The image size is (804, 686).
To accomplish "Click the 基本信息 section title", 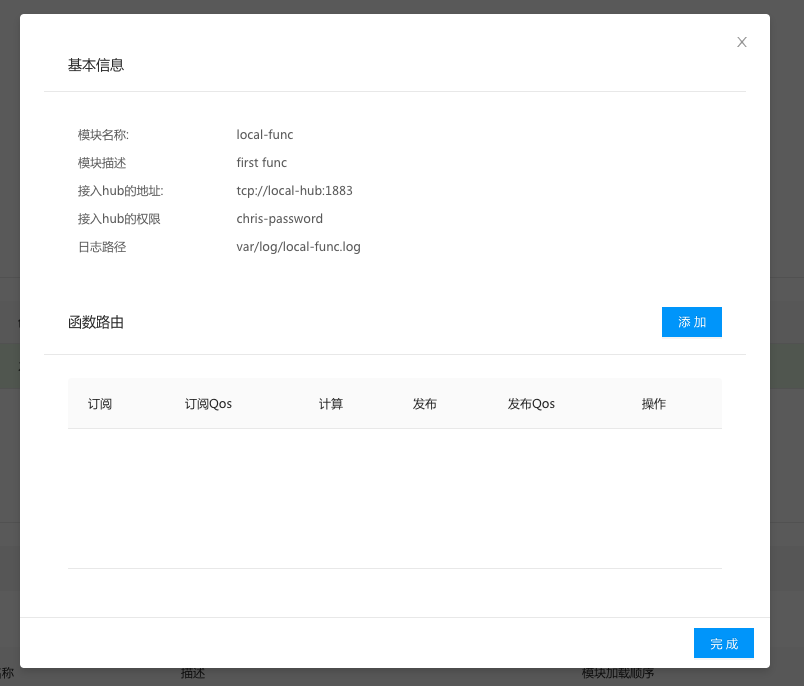I will coord(96,65).
